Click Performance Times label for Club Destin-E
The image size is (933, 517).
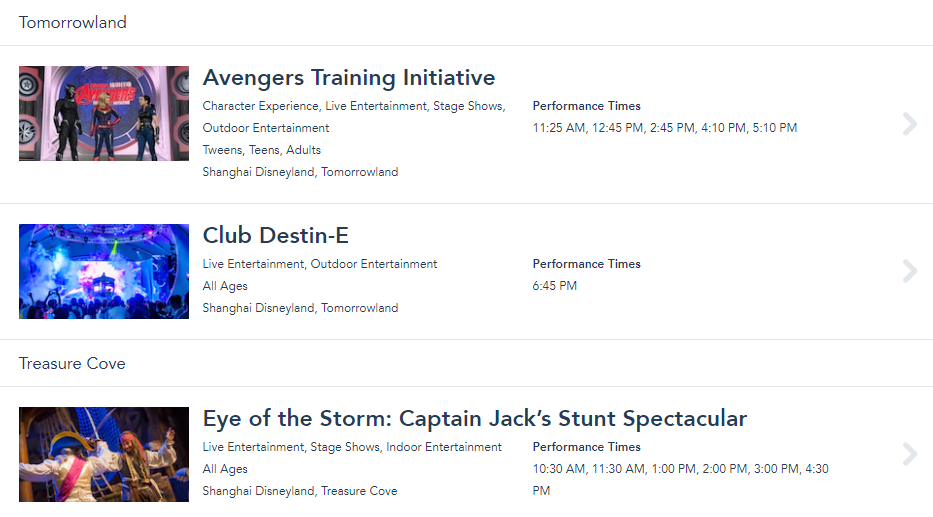click(x=586, y=264)
